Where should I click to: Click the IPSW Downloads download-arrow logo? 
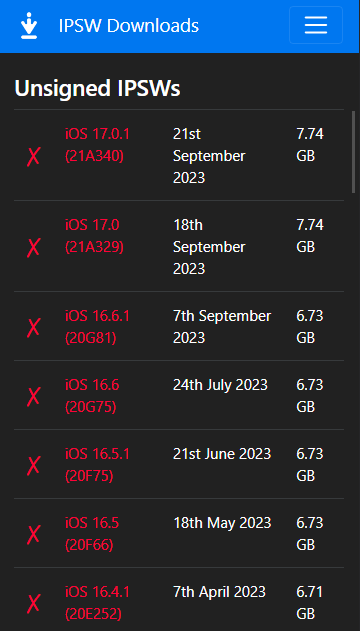(x=29, y=25)
